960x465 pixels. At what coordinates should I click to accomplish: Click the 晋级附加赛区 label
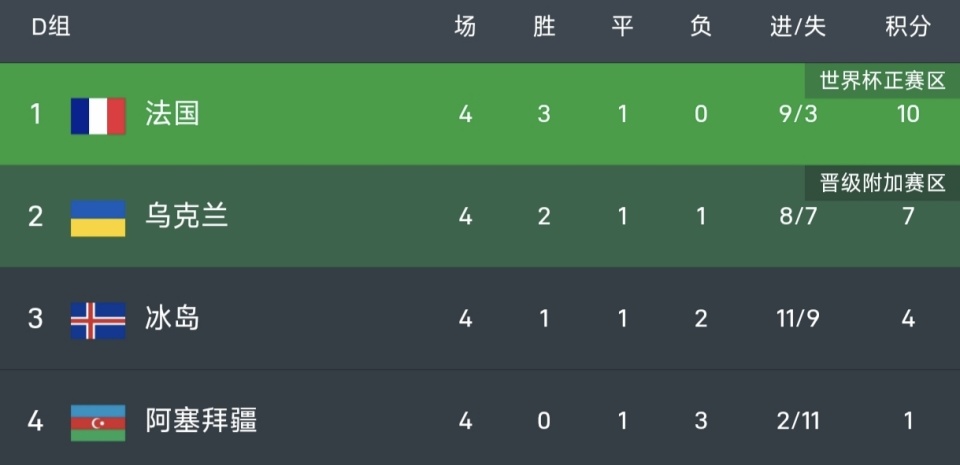tap(882, 183)
